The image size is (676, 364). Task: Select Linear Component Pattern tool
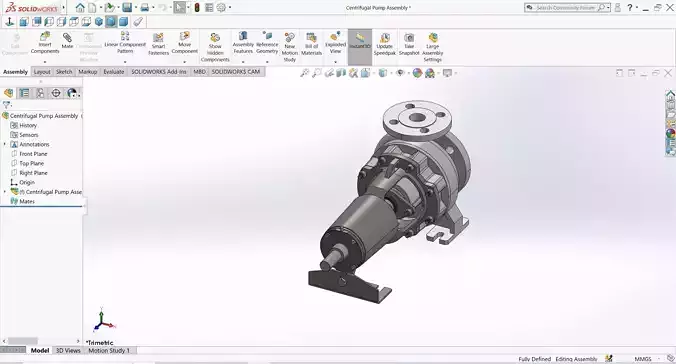[x=125, y=42]
